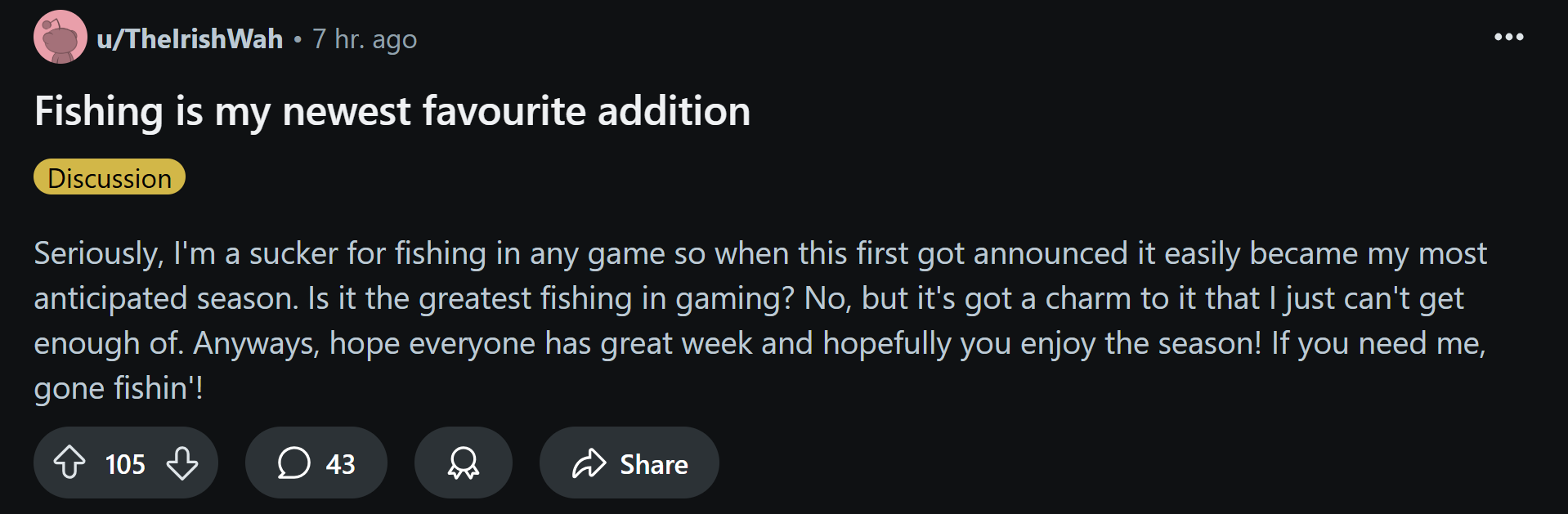Click the word 'Fishing' in the title

pyautogui.click(x=99, y=111)
